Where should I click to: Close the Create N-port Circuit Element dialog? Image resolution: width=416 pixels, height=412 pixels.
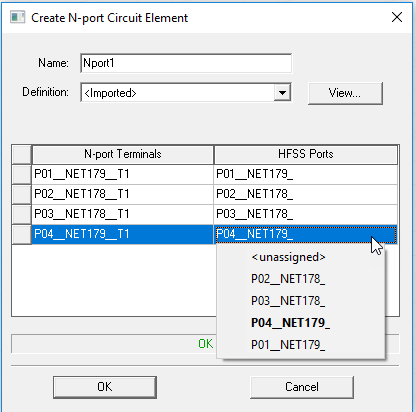point(397,17)
